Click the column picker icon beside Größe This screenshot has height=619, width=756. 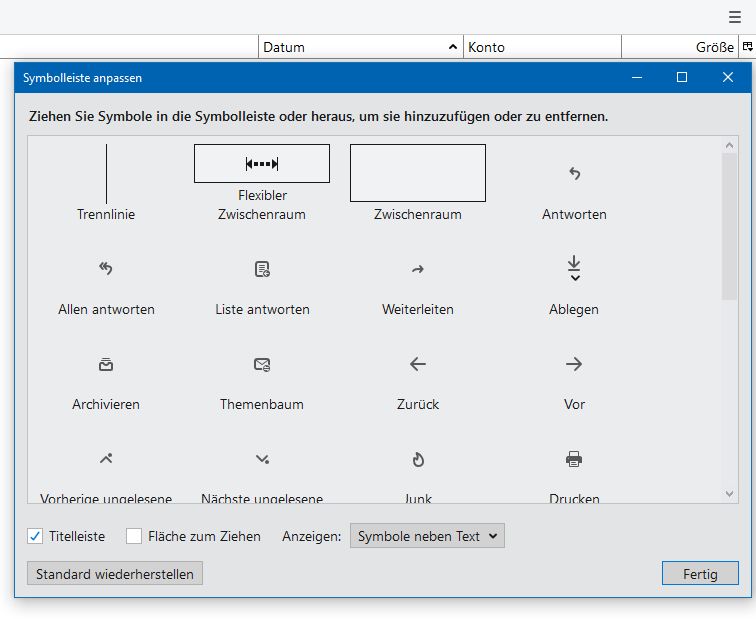point(747,47)
